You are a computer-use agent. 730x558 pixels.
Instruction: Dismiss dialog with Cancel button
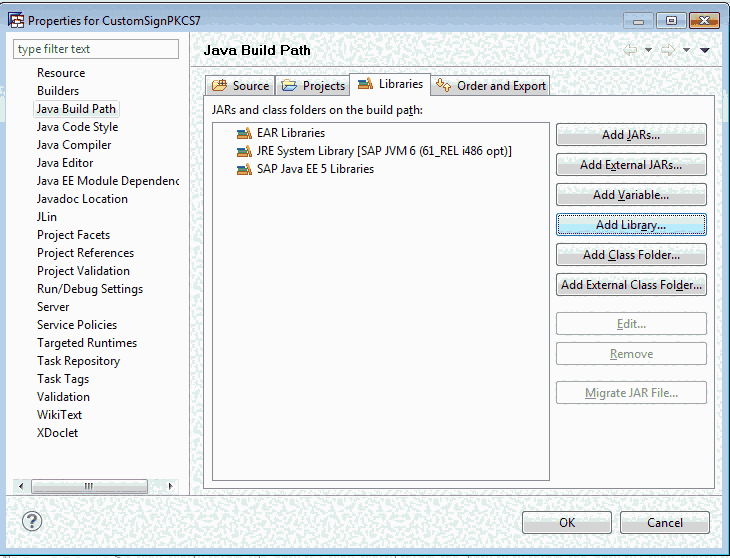665,523
